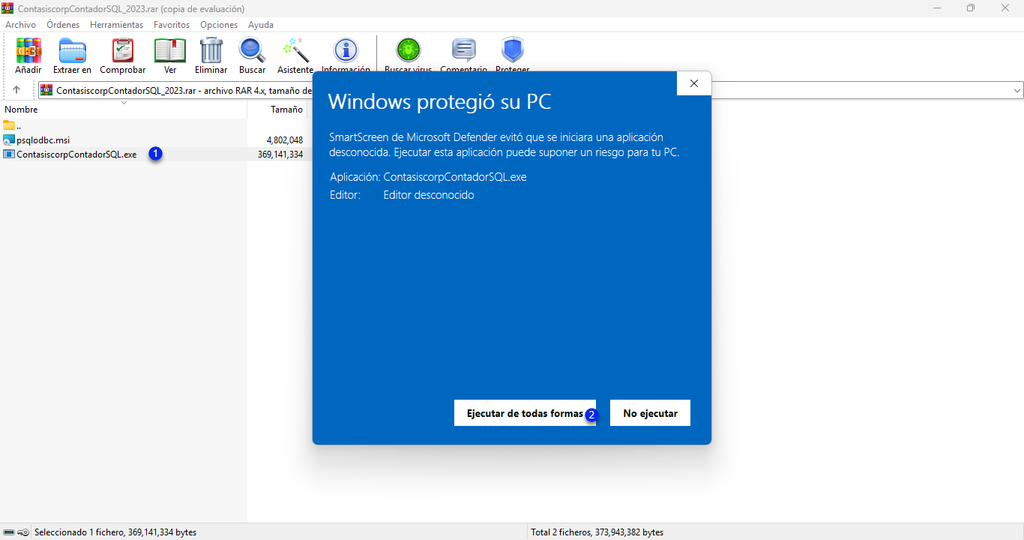Click the Eliminar trash icon

coord(211,51)
